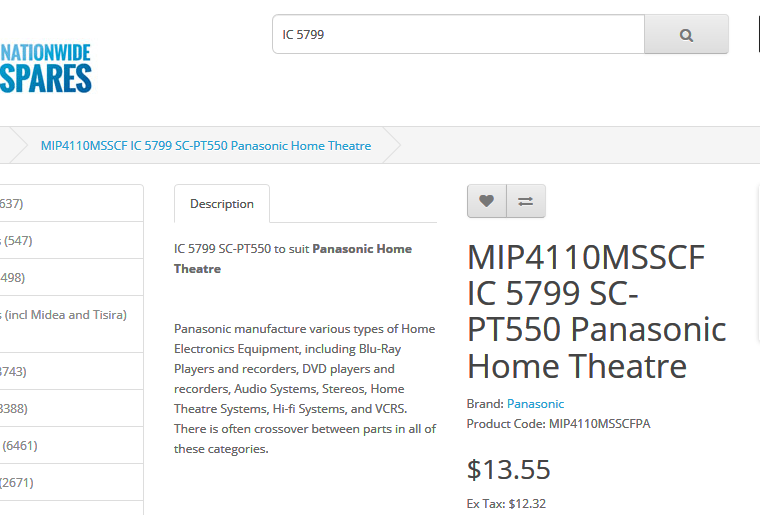Click the magnifier search button

click(686, 34)
